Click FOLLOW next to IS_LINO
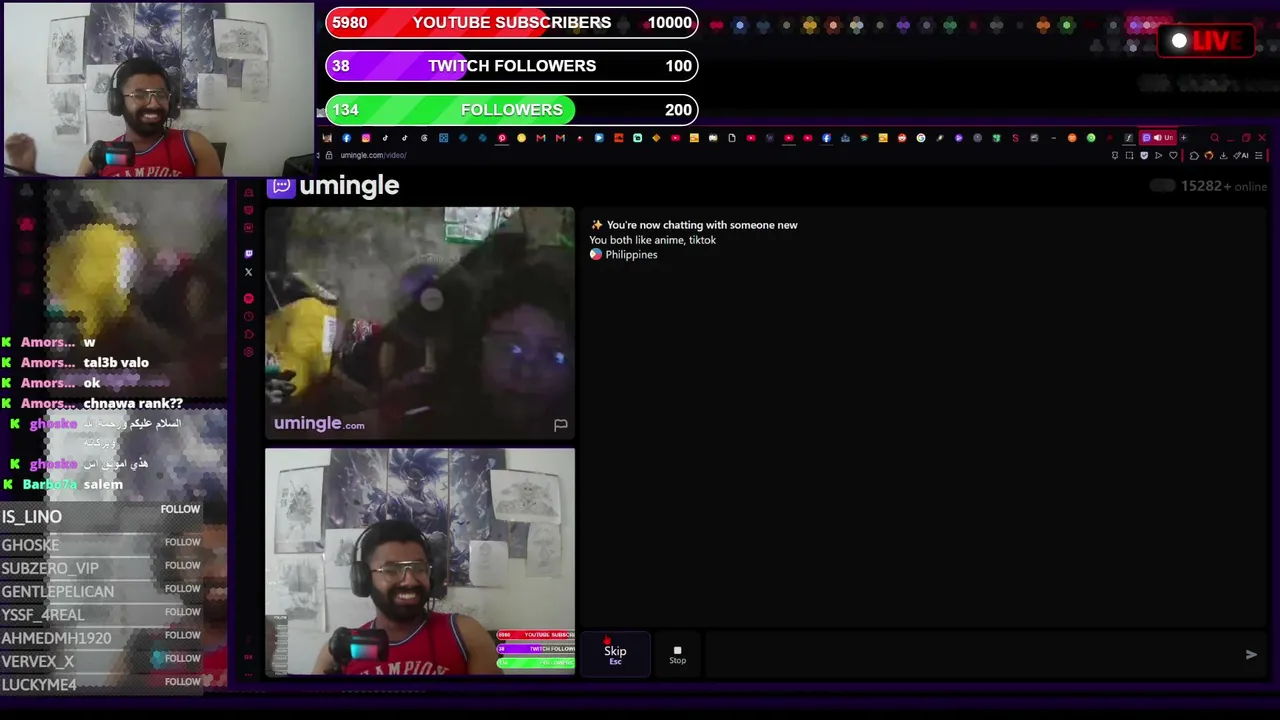 point(180,509)
